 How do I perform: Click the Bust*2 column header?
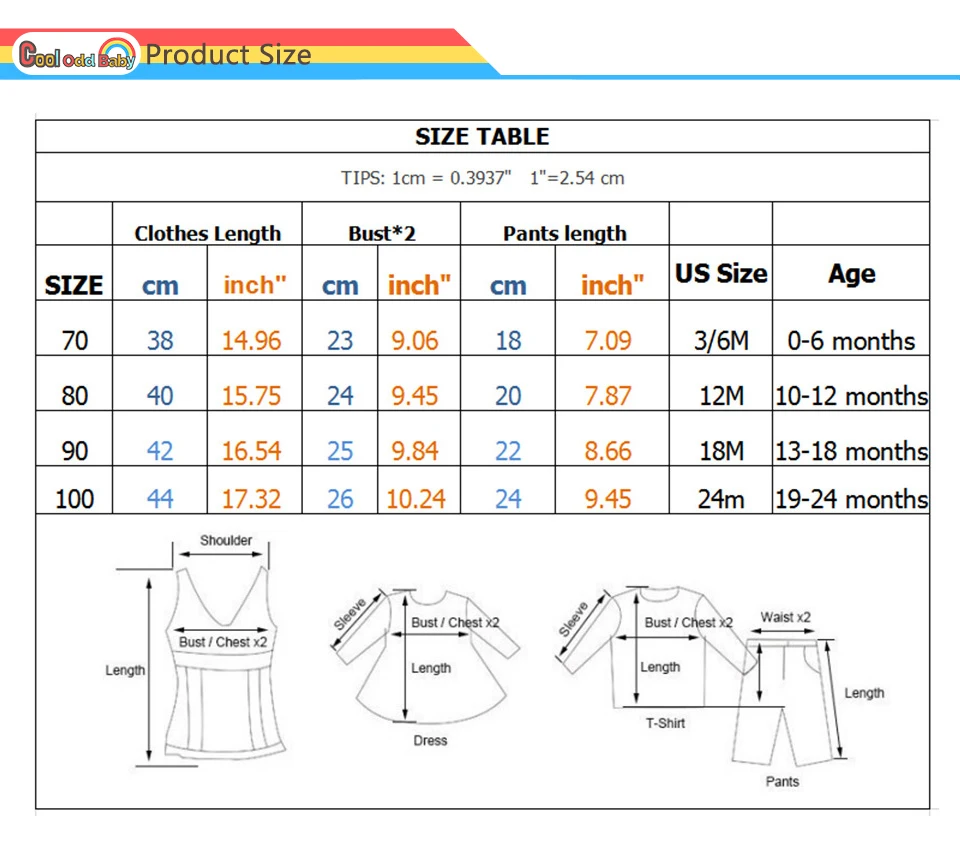(x=381, y=233)
